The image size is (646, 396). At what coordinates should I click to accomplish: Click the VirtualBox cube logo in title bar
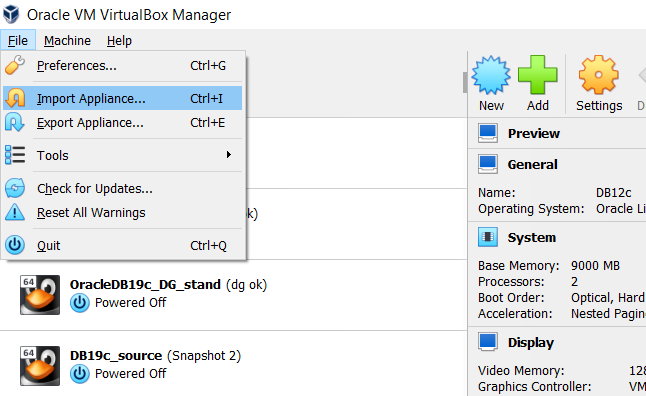pos(11,14)
